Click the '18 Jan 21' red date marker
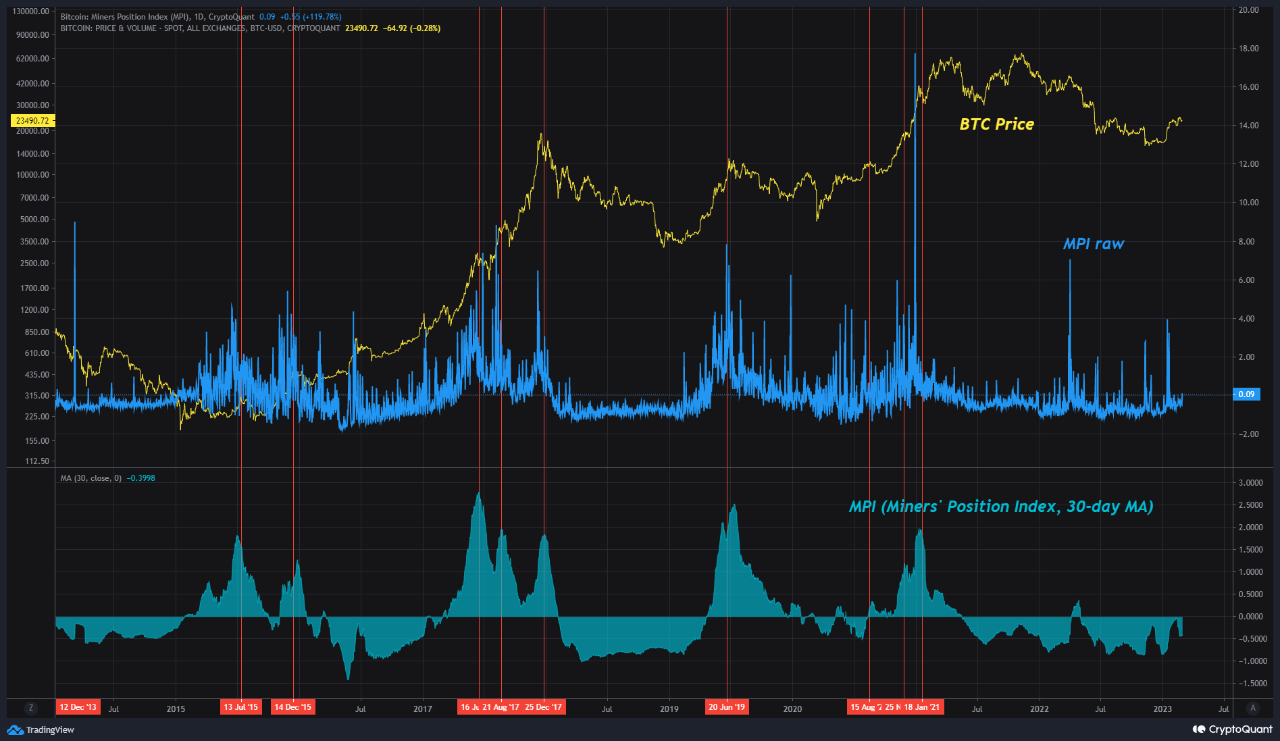Screen dimensions: 1280x741 click(x=922, y=709)
